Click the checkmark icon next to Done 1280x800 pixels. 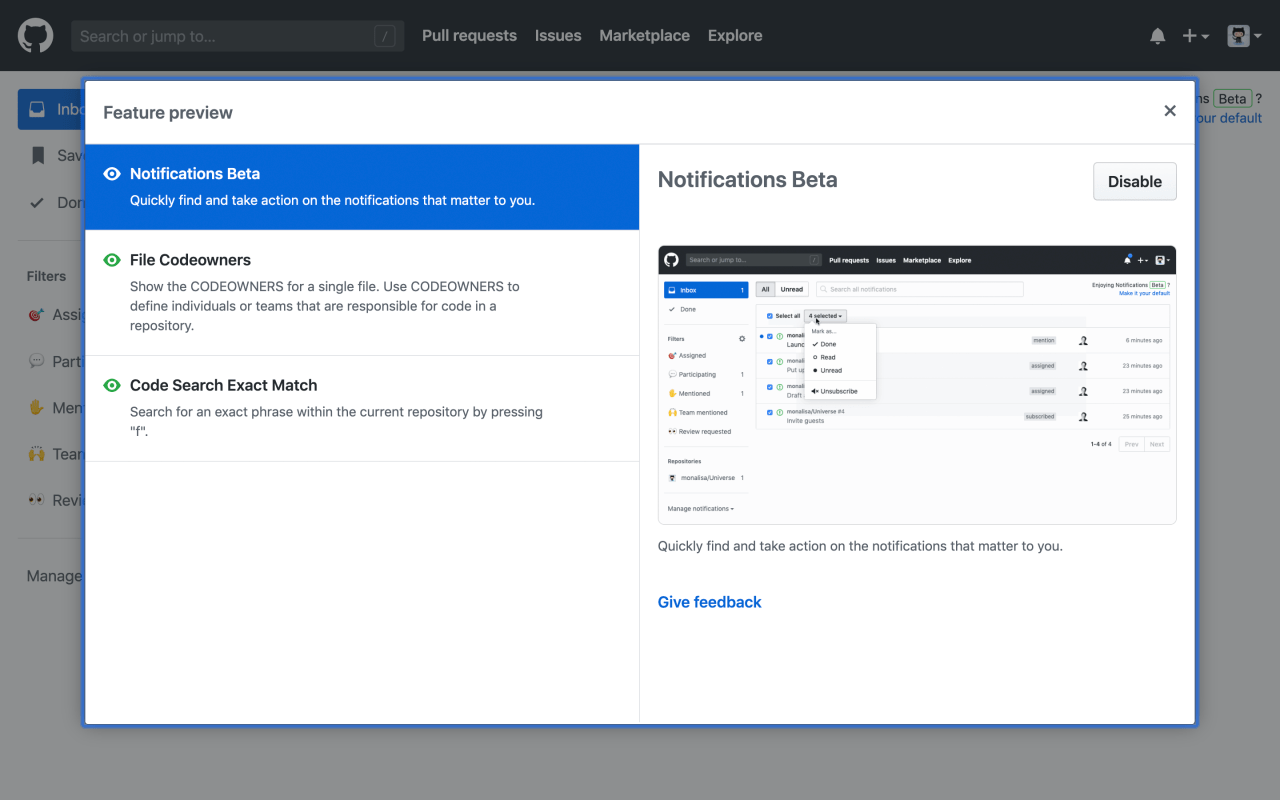click(37, 201)
